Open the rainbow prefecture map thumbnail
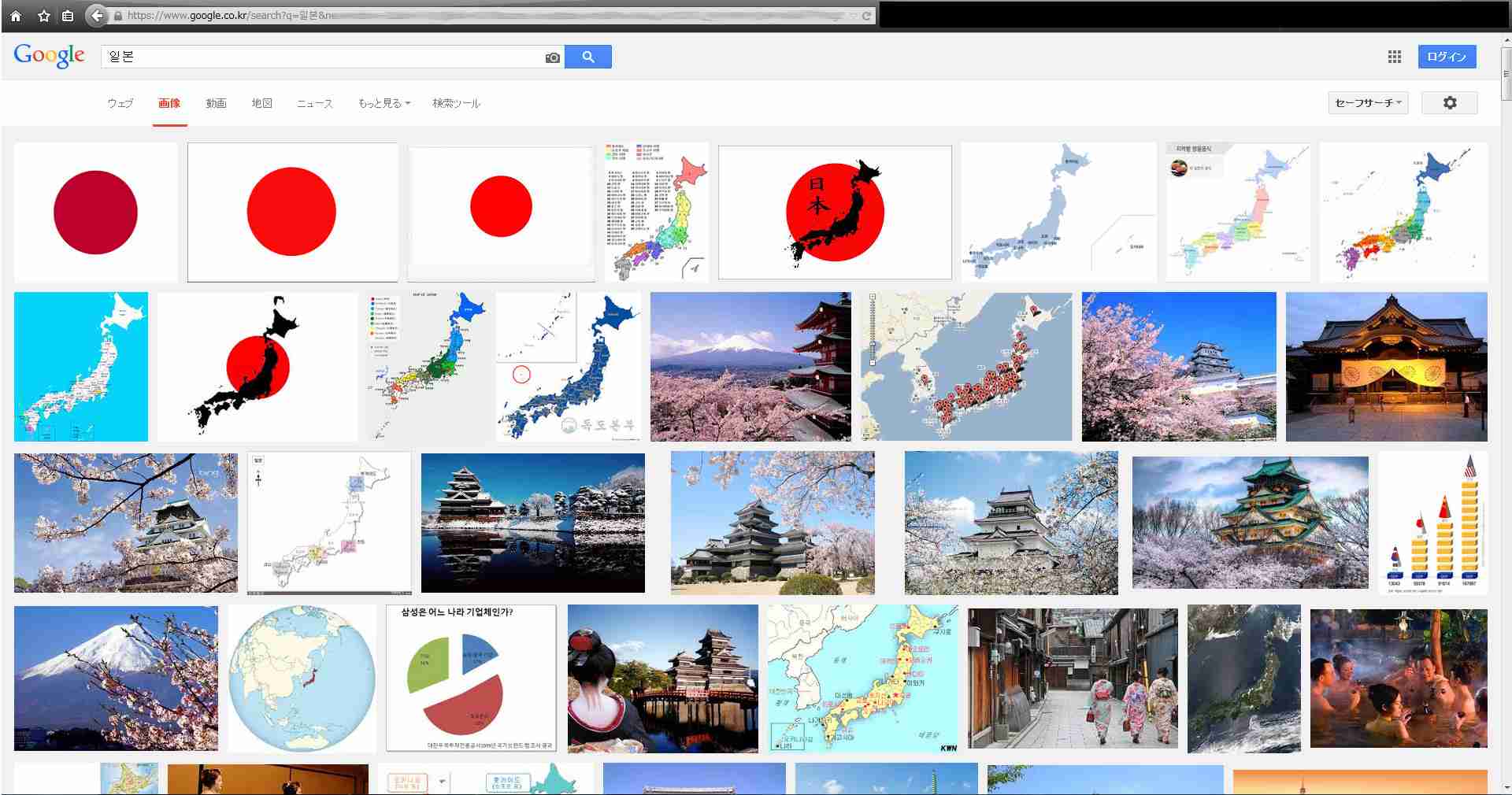The image size is (1512, 795). tap(1403, 212)
